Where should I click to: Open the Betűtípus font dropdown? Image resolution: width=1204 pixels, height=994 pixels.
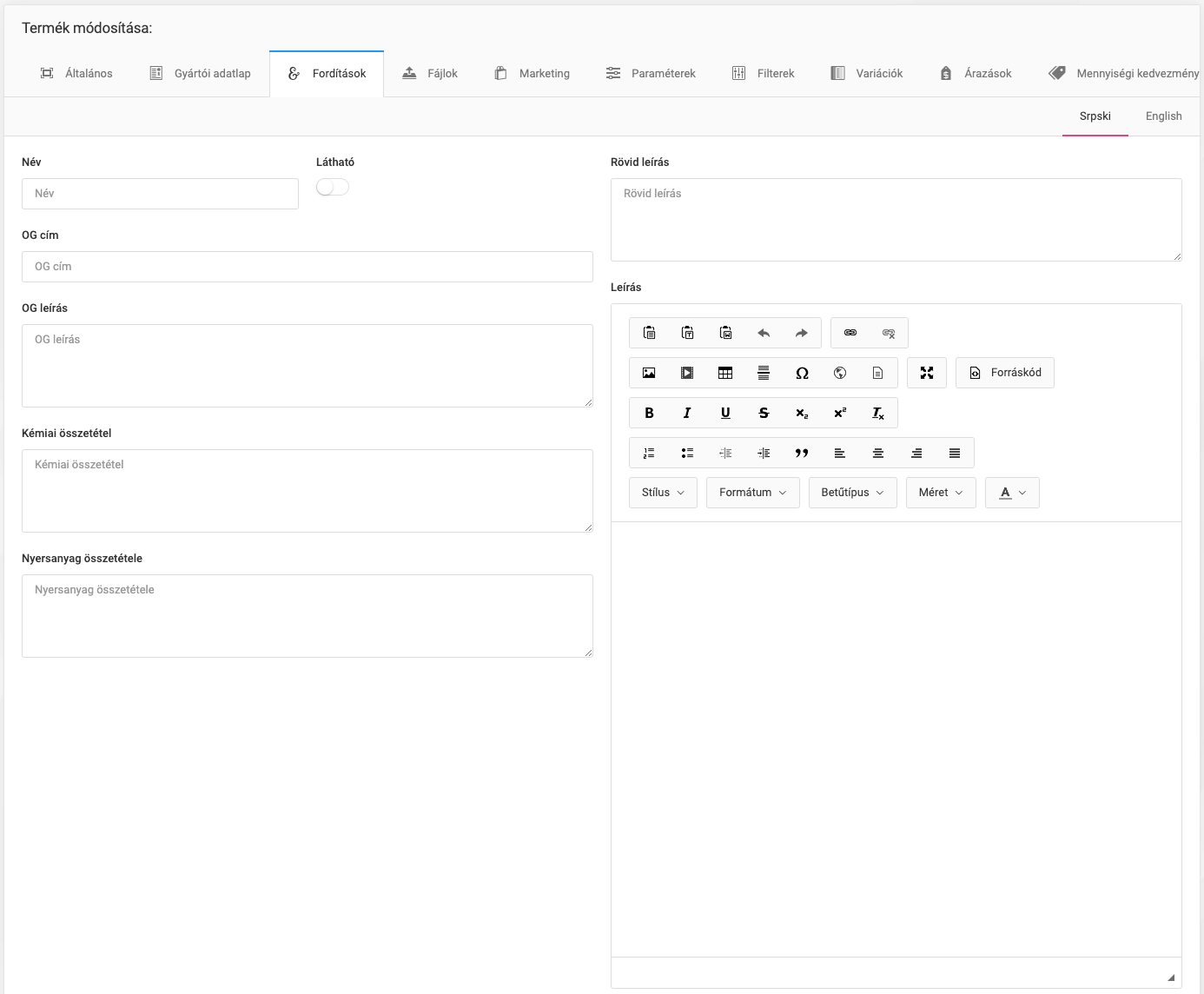pos(852,493)
